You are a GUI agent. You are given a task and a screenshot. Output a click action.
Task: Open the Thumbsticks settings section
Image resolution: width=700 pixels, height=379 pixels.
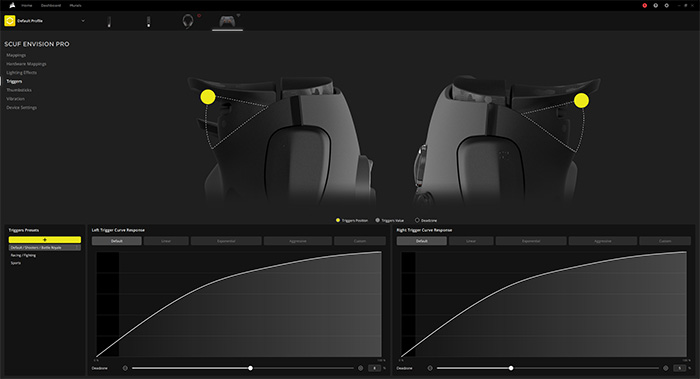pos(19,90)
